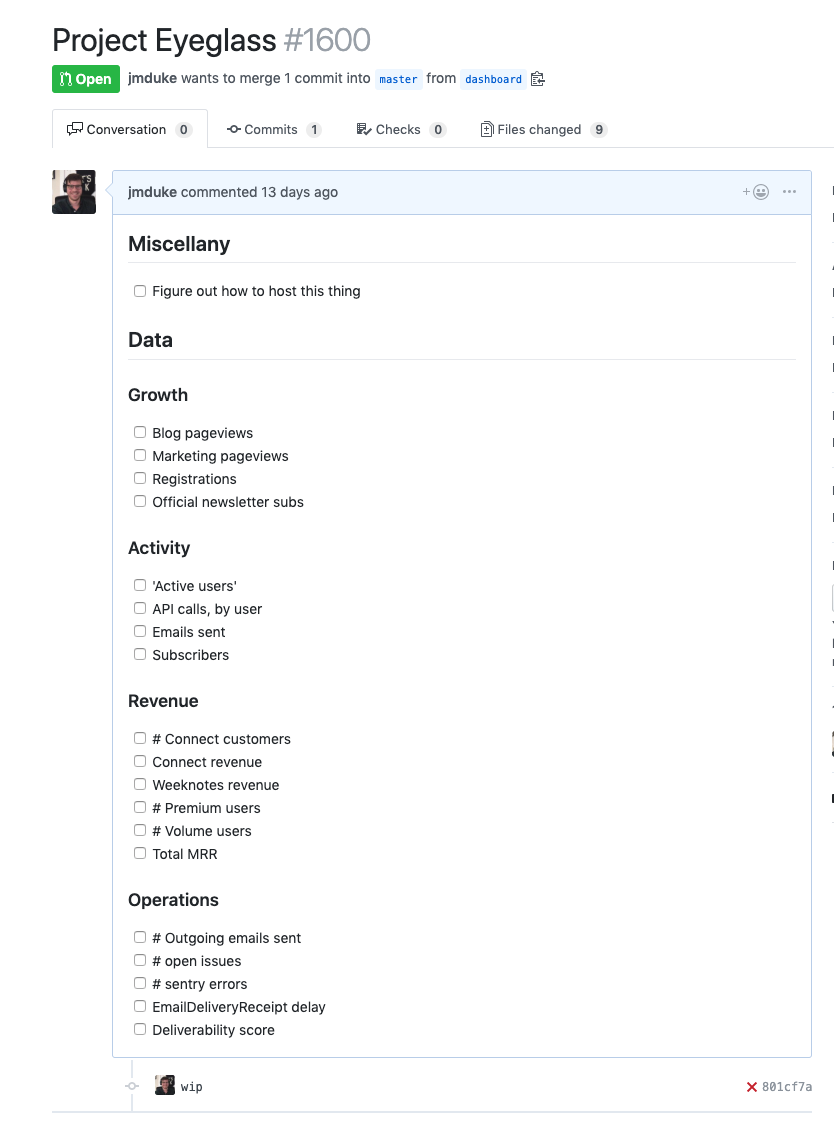Open the wip commit message link
Viewport: 834px width, 1122px height.
tap(192, 1087)
